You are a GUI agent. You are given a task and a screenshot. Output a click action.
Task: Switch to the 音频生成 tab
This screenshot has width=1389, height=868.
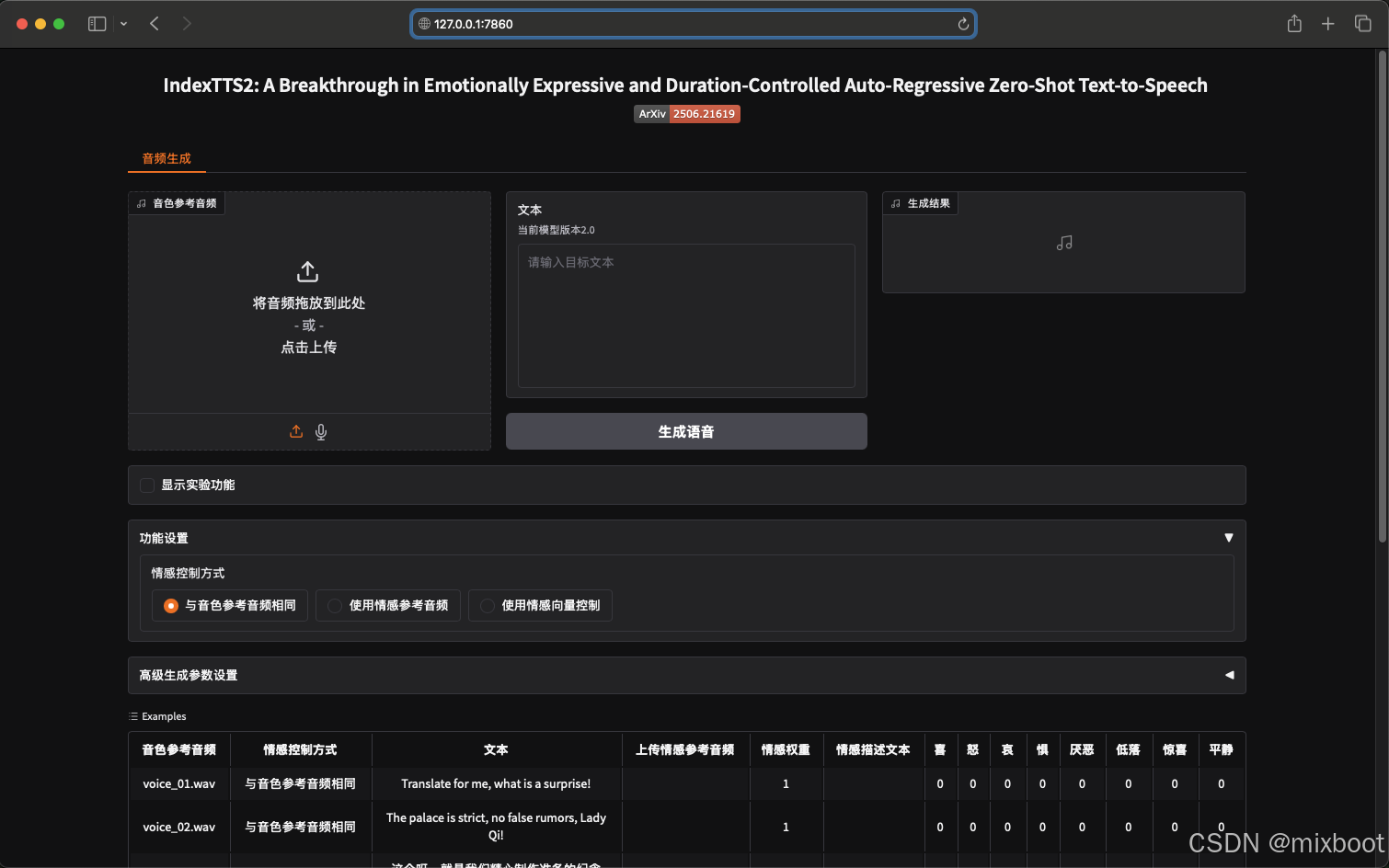[166, 158]
